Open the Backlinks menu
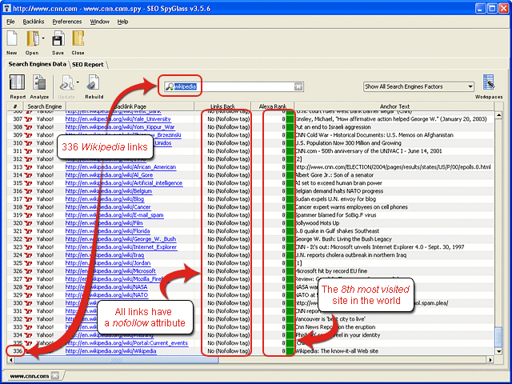 pyautogui.click(x=33, y=22)
